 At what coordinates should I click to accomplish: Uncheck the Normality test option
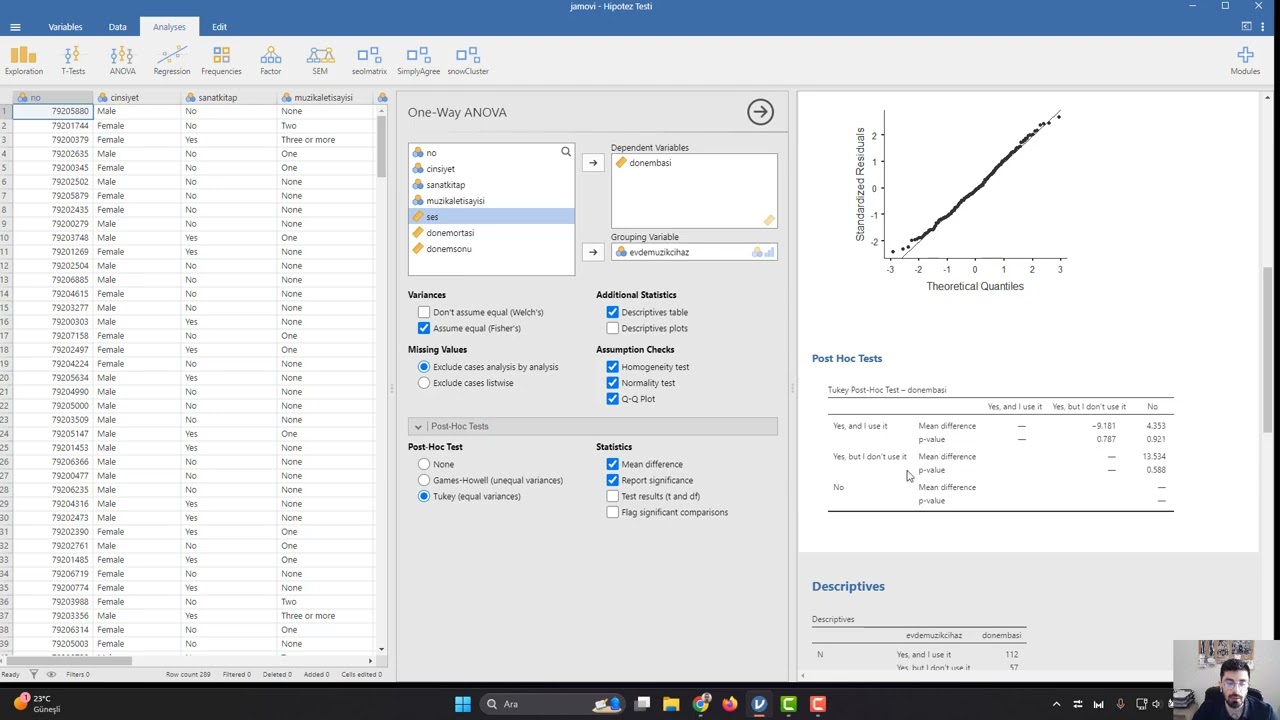coord(612,383)
